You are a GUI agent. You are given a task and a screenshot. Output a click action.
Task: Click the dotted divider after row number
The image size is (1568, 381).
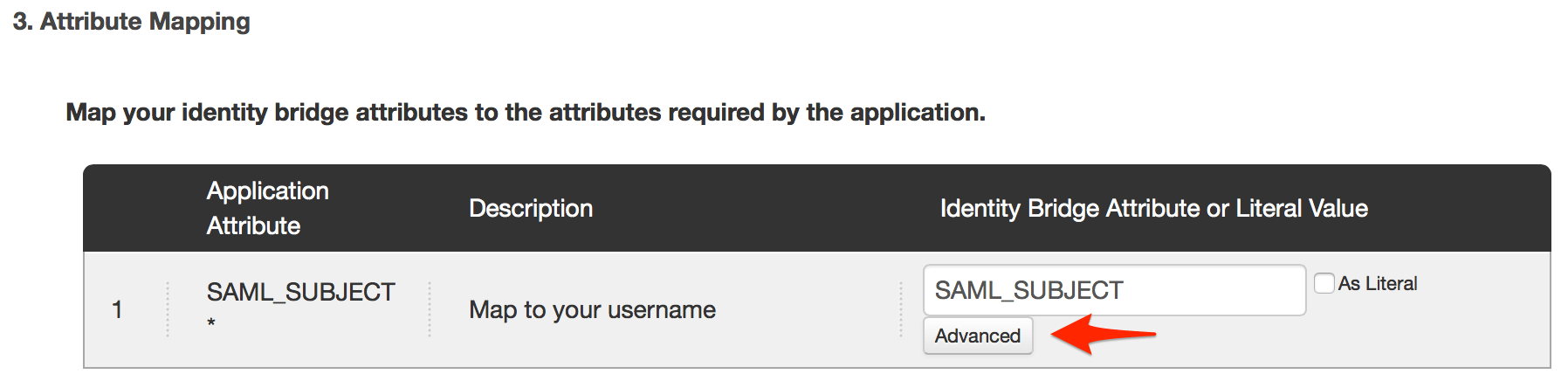point(168,309)
